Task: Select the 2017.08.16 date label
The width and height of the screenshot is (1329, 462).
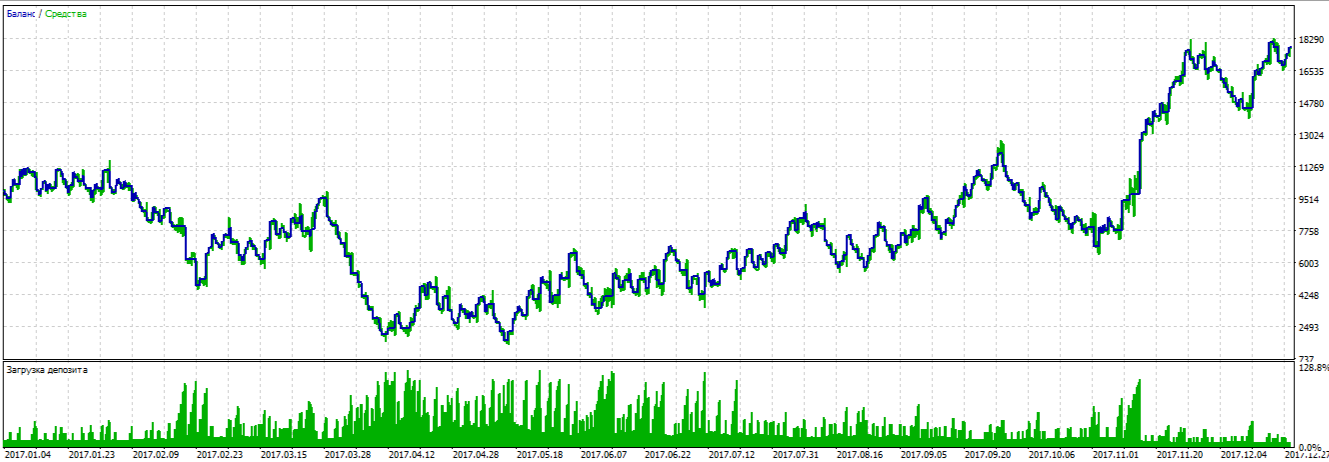Action: [x=861, y=454]
